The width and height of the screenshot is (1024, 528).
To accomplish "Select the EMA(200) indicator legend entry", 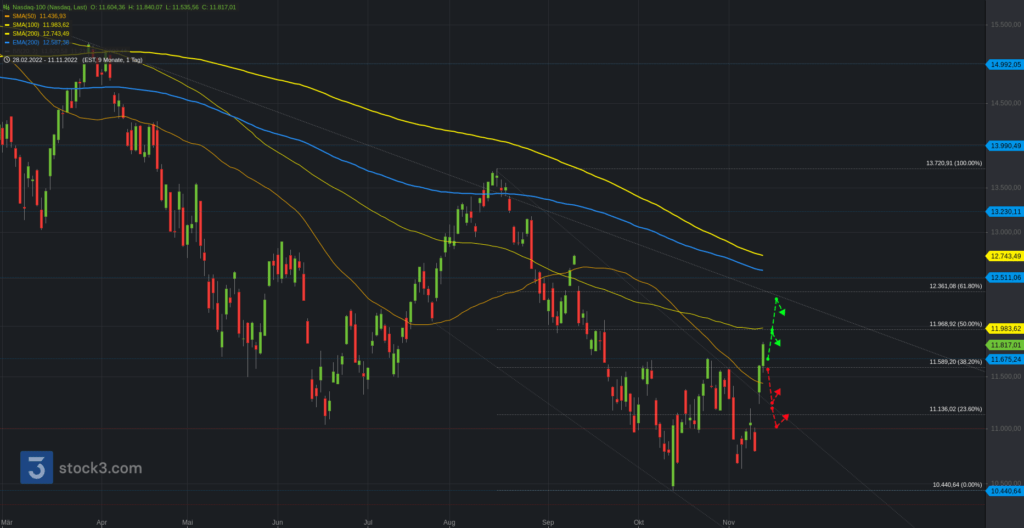I will click(x=41, y=43).
